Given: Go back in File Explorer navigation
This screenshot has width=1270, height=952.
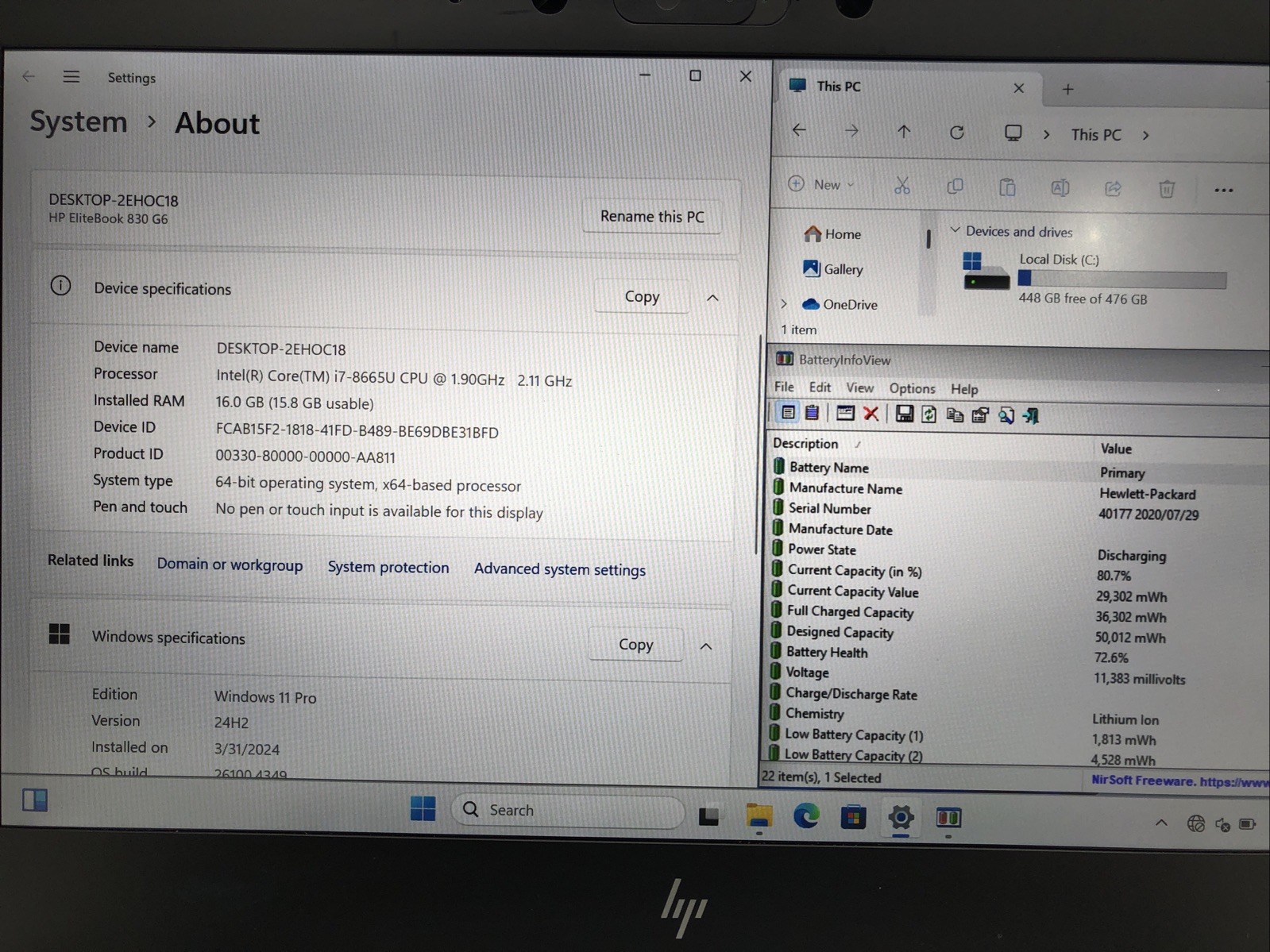Looking at the screenshot, I should click(799, 129).
